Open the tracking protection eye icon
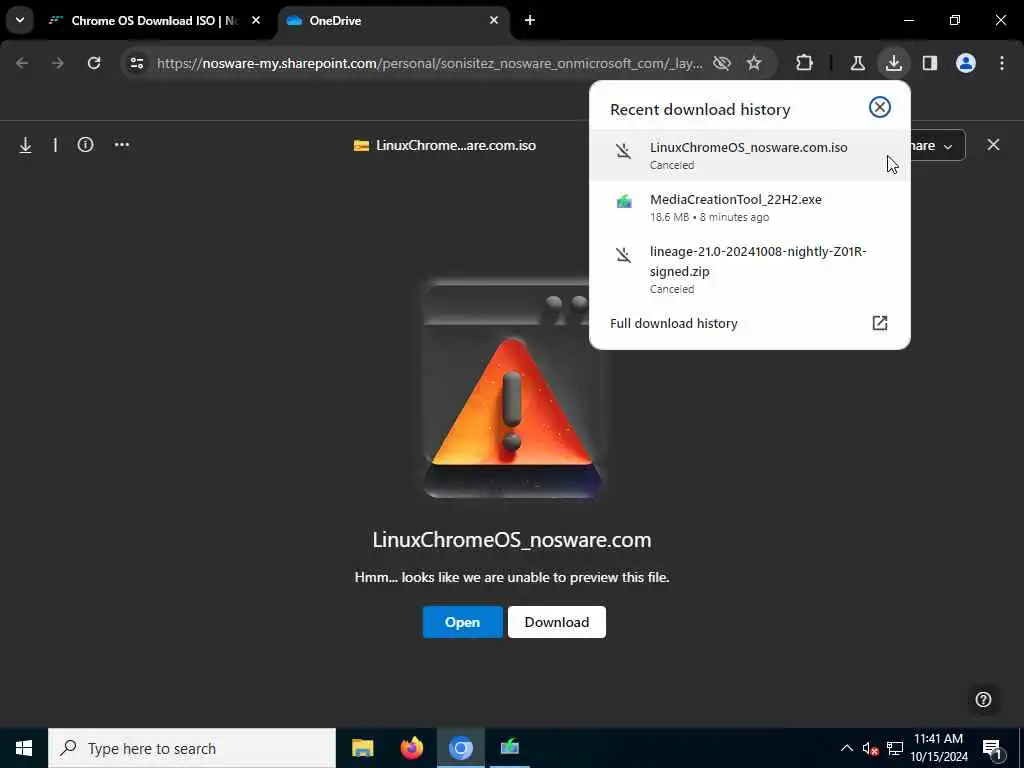Image resolution: width=1024 pixels, height=768 pixels. tap(722, 63)
